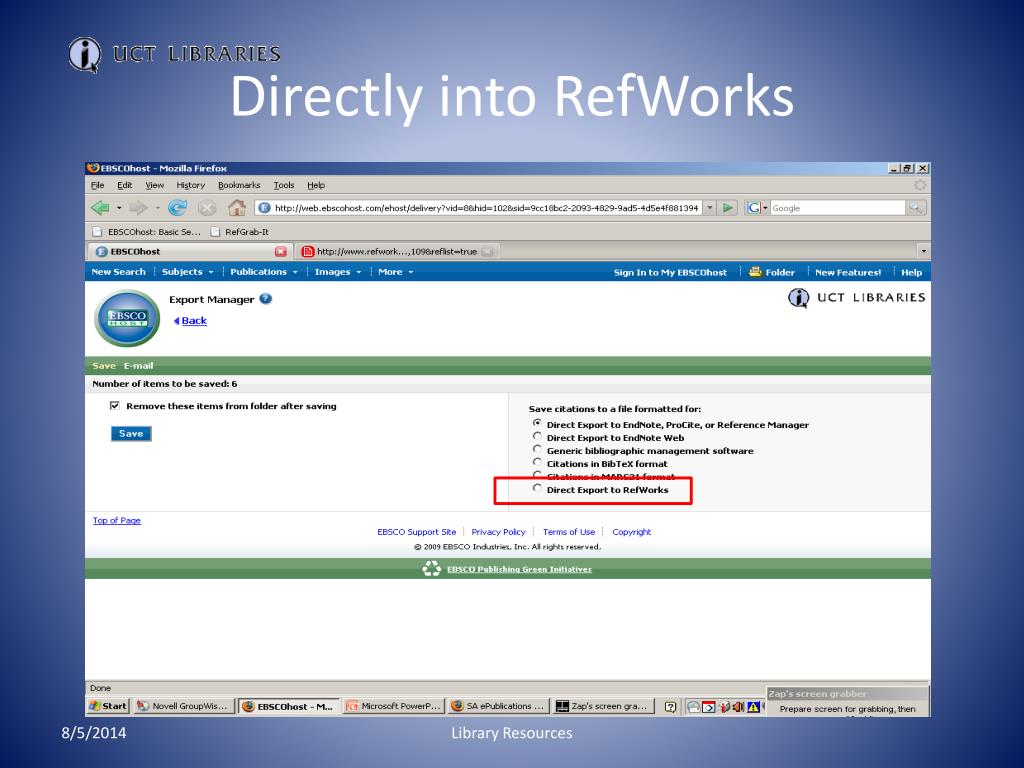Click the Back link
The width and height of the screenshot is (1024, 768).
tap(194, 321)
